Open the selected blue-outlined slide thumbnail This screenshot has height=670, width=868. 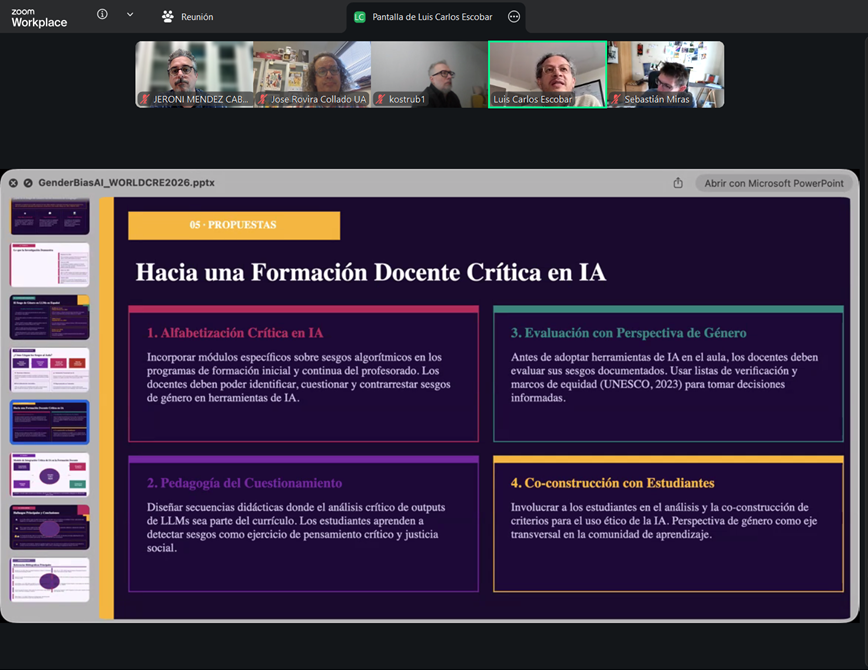pyautogui.click(x=50, y=422)
